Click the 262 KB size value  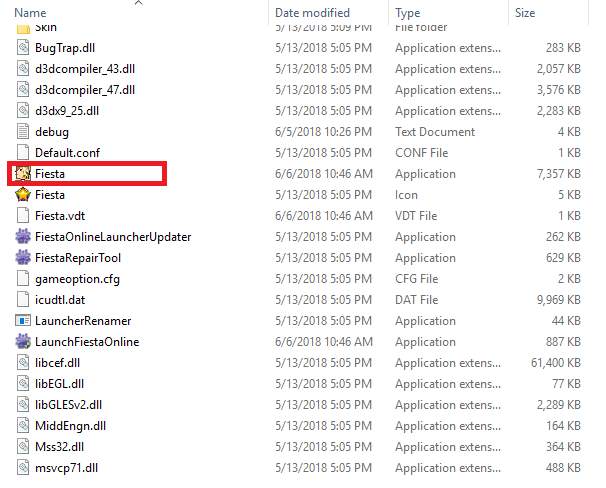[x=563, y=237]
